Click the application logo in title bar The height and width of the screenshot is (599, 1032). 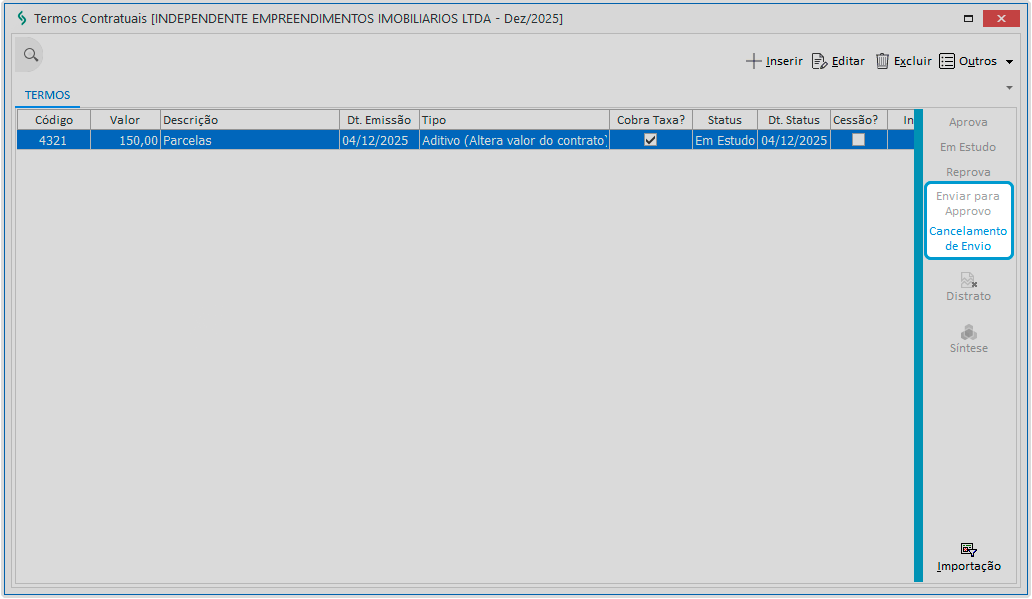pos(22,18)
